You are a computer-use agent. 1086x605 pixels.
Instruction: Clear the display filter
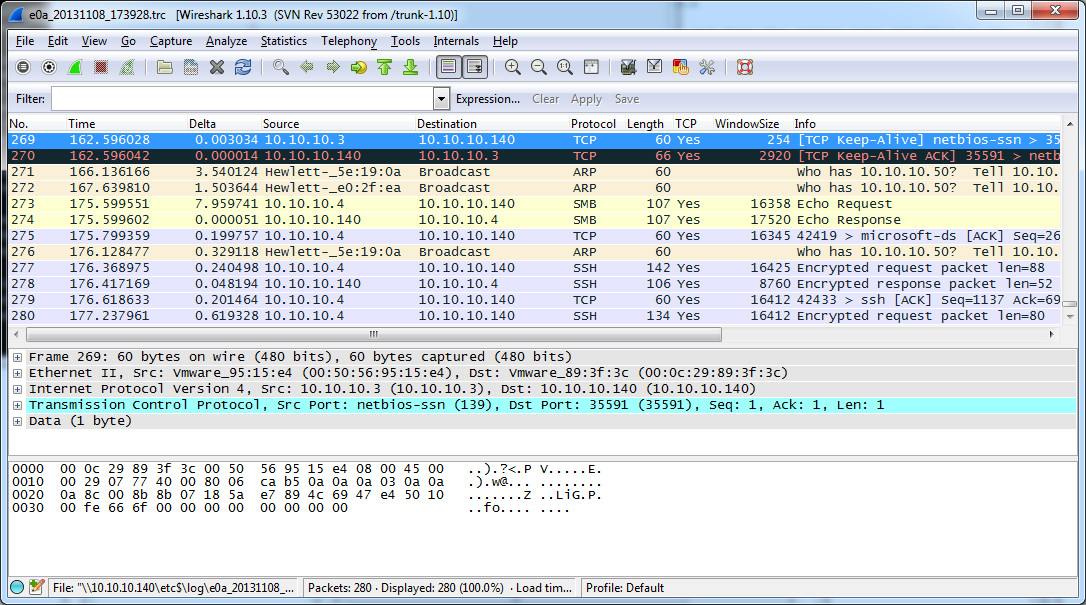546,99
